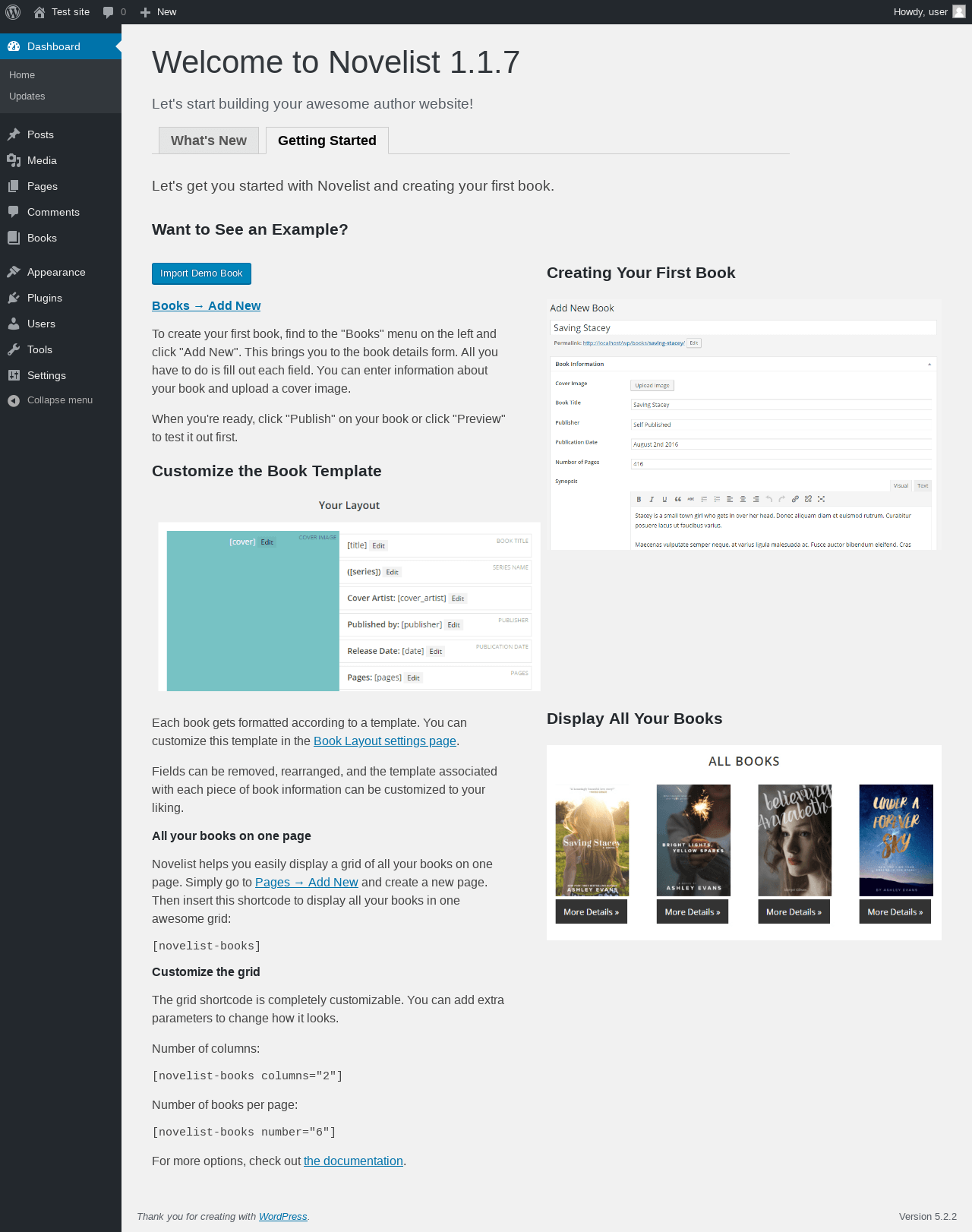Image resolution: width=972 pixels, height=1232 pixels.
Task: Open the Howdy, user account menu
Action: pyautogui.click(x=929, y=12)
